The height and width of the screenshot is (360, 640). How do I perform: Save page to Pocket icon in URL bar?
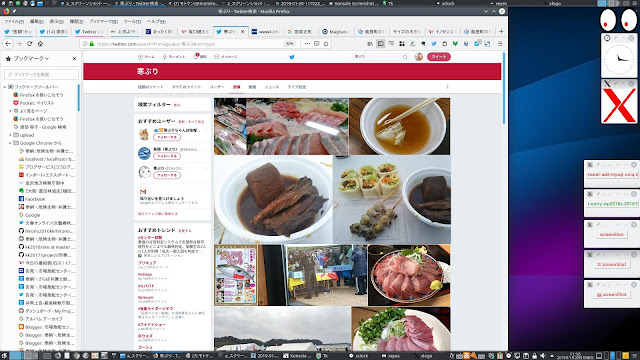[317, 44]
